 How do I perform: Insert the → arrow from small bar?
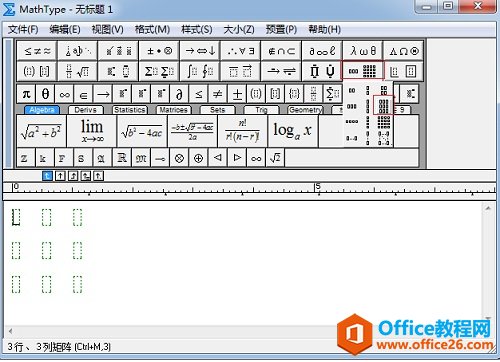click(103, 94)
